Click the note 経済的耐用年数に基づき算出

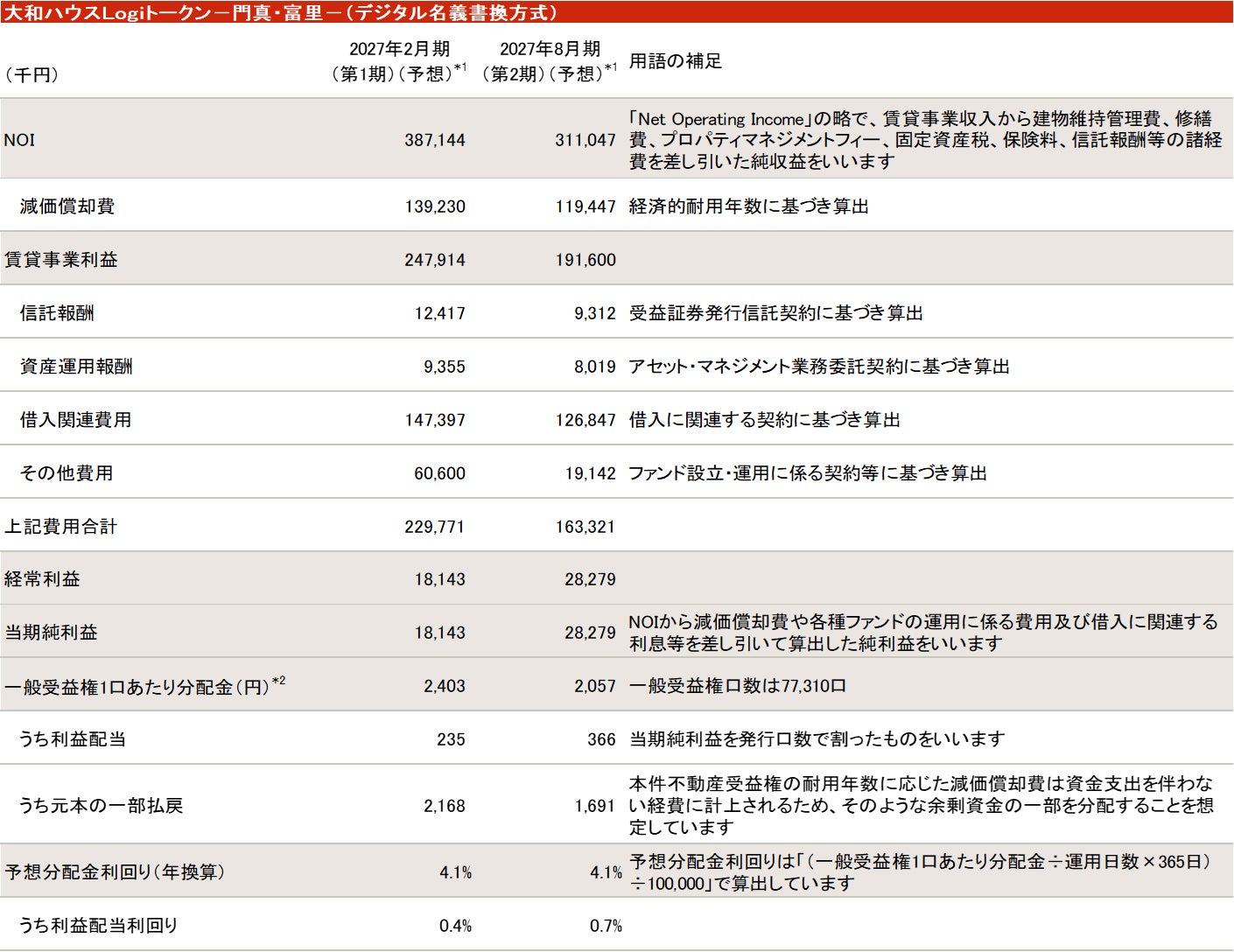[749, 206]
